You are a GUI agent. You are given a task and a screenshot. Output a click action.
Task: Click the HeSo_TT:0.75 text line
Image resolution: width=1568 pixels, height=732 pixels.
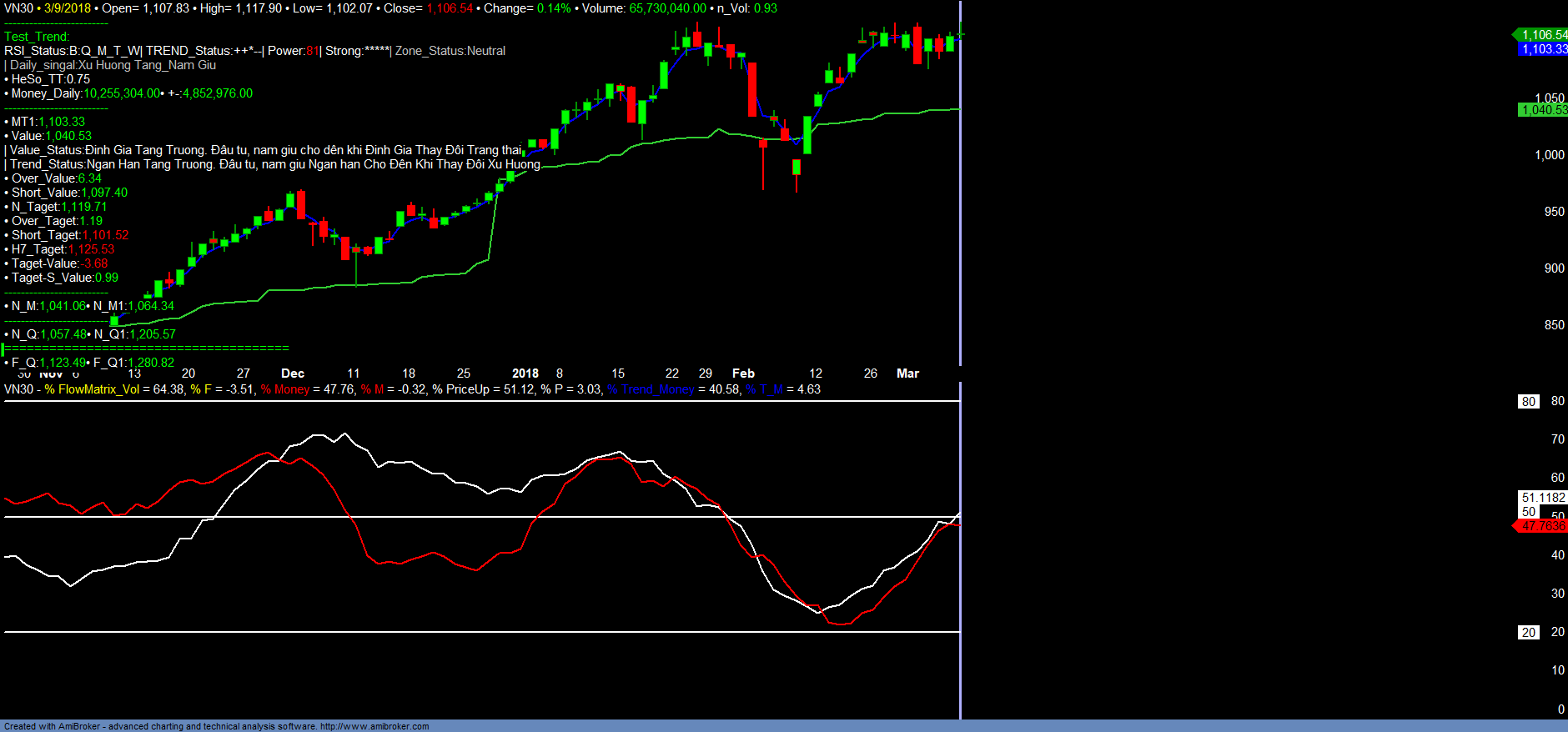click(x=50, y=79)
